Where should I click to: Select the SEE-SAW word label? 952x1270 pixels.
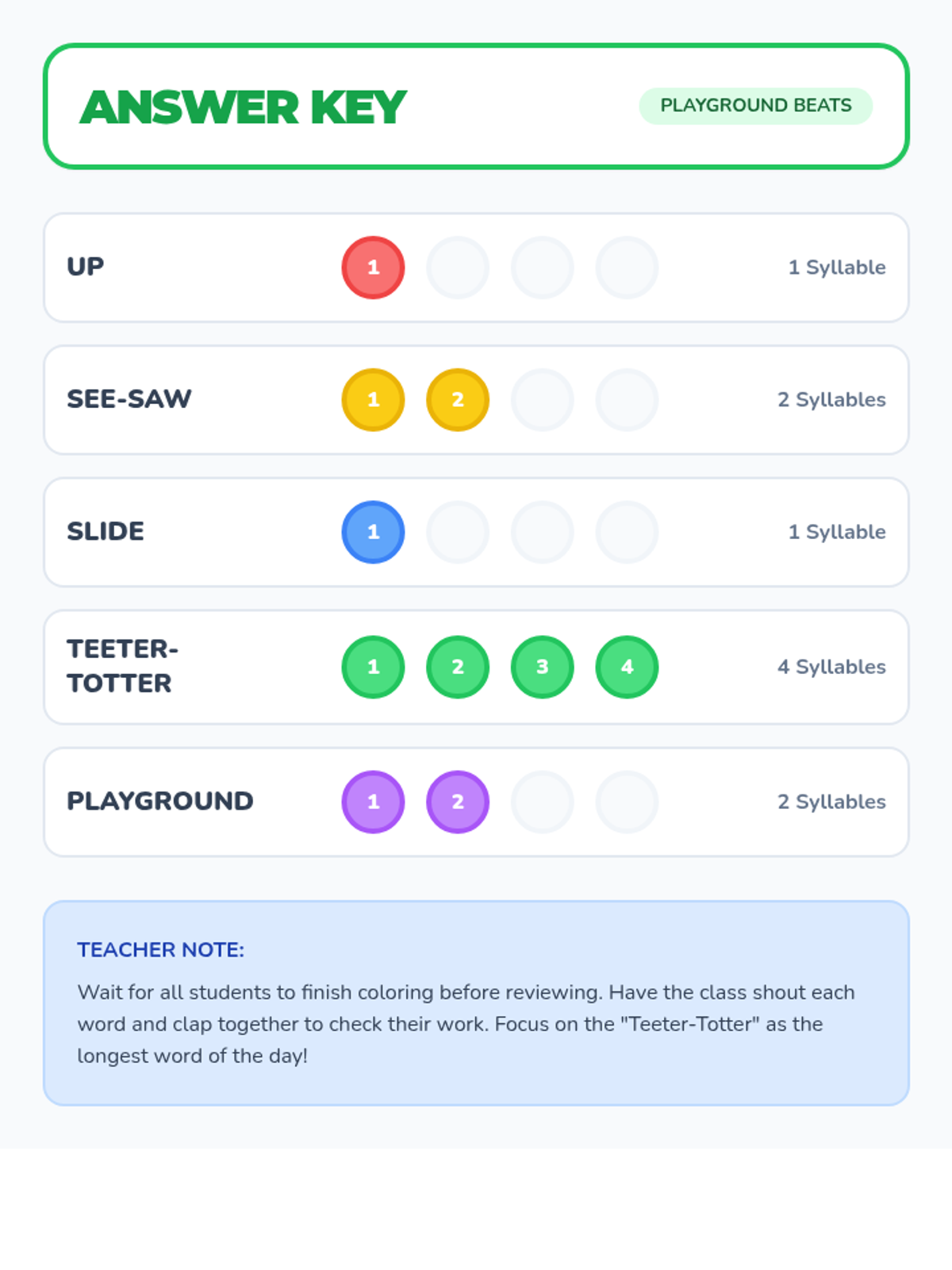(129, 399)
